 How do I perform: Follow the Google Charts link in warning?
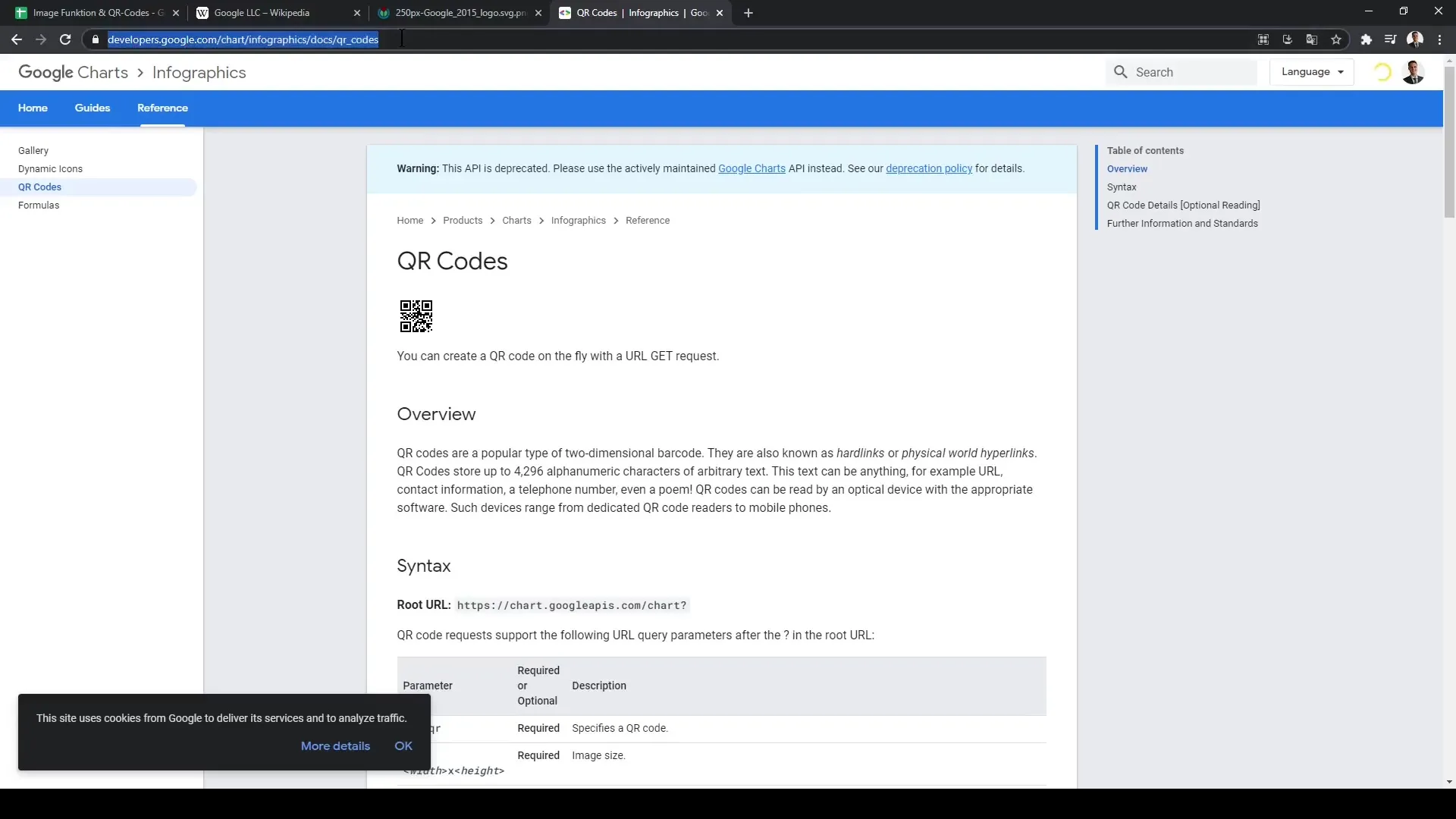[x=752, y=168]
